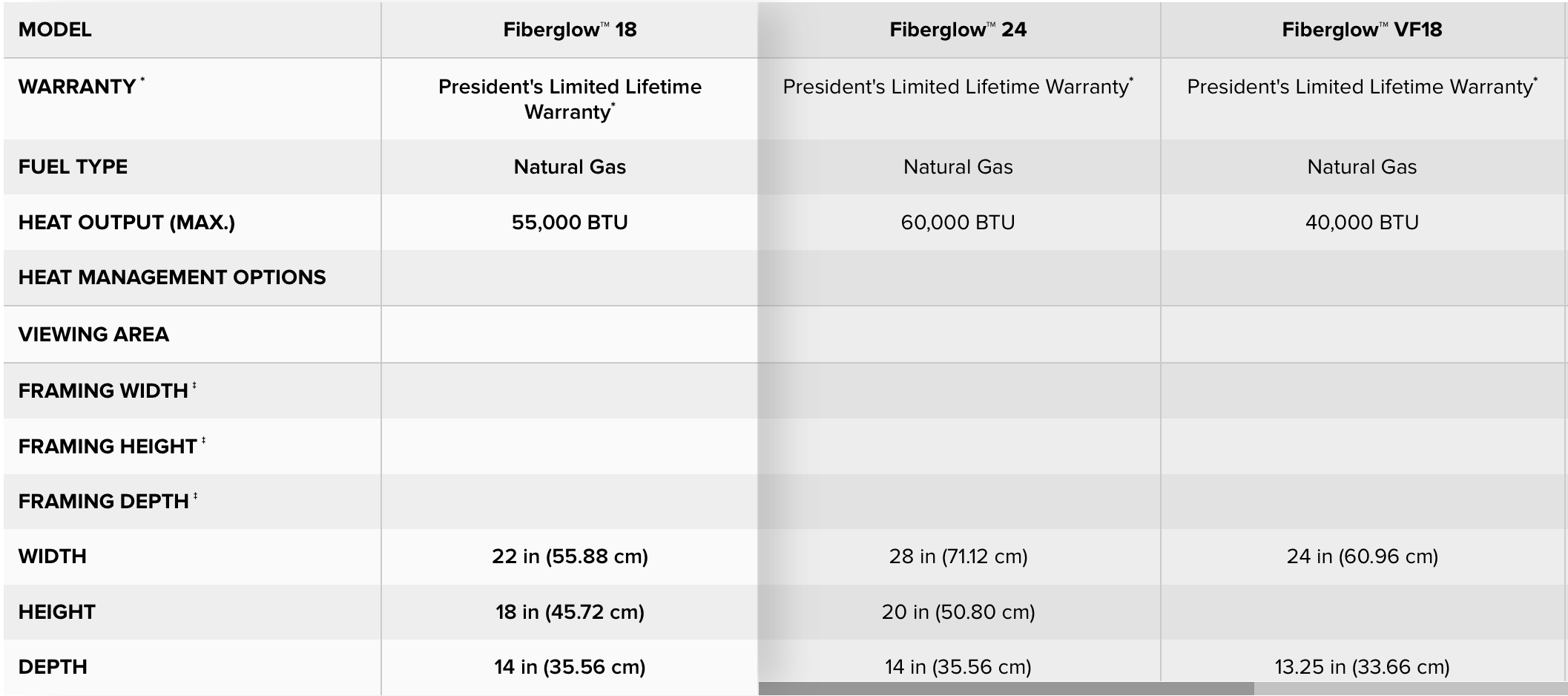The width and height of the screenshot is (1568, 696).
Task: Click the 22 in (55.88 cm) width value
Action: (570, 557)
